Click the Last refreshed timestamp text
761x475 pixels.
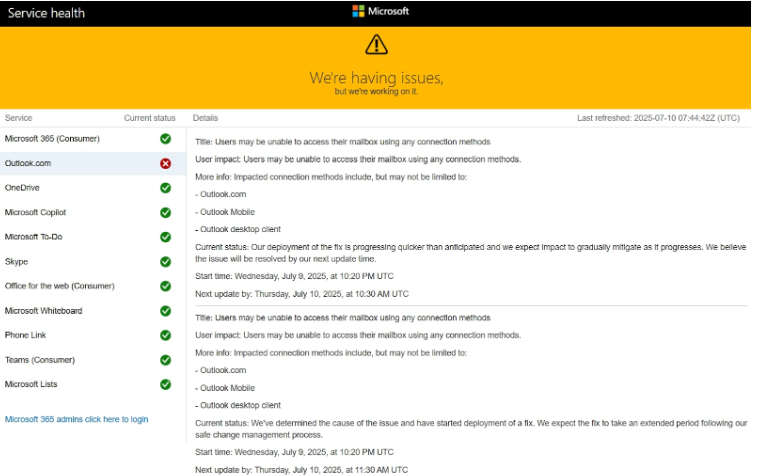pyautogui.click(x=658, y=118)
